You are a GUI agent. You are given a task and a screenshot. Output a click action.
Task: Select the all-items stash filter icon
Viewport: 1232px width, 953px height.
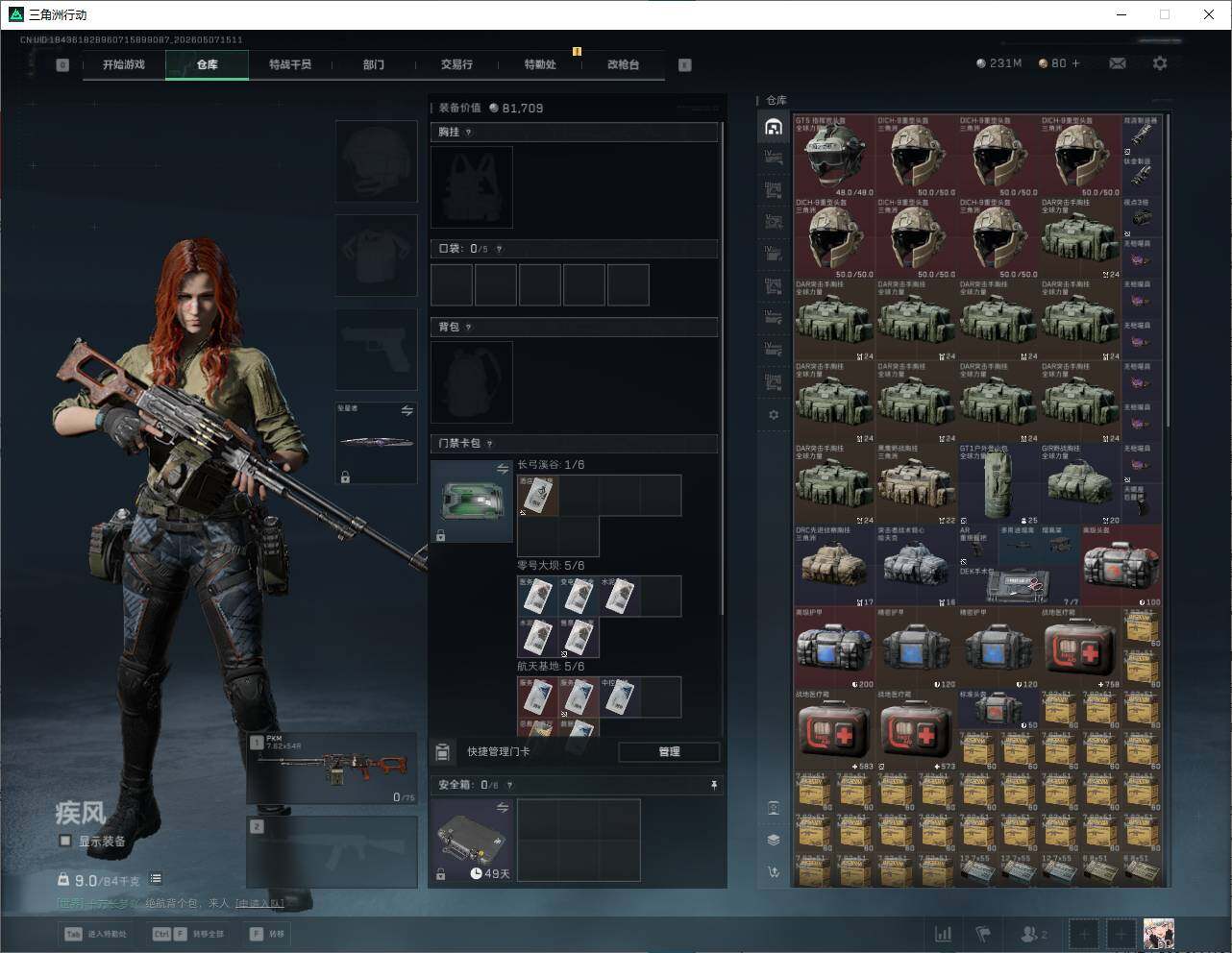(774, 127)
